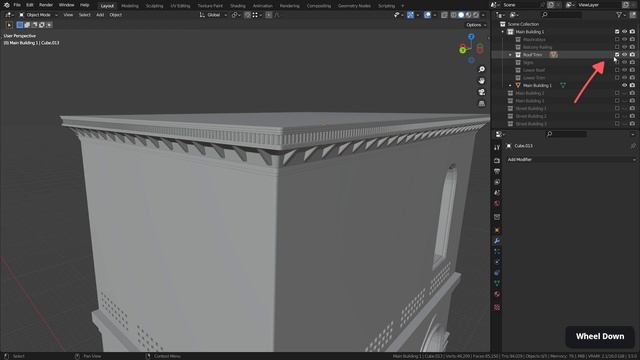Toggle the snapping magnet icon
Screen dimensions: 640x360
tap(247, 15)
